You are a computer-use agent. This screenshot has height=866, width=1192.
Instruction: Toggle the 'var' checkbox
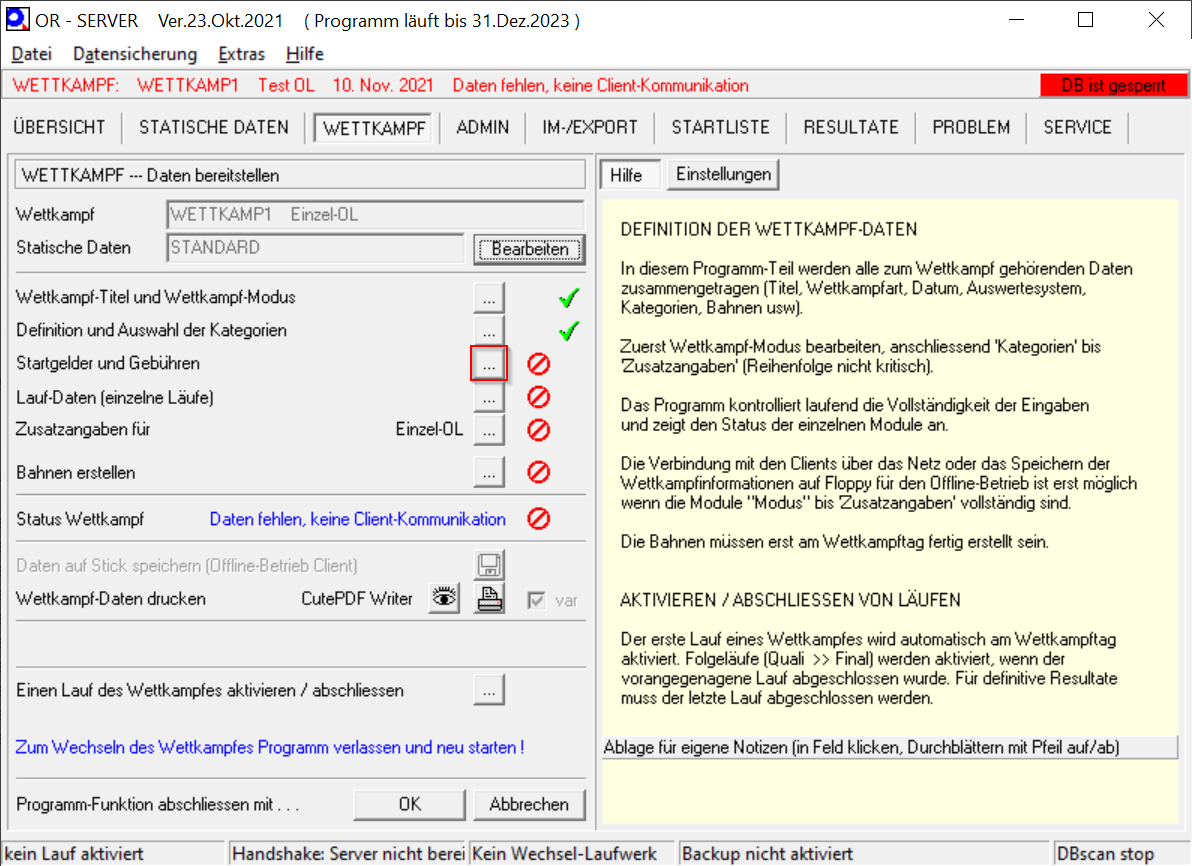pos(537,600)
